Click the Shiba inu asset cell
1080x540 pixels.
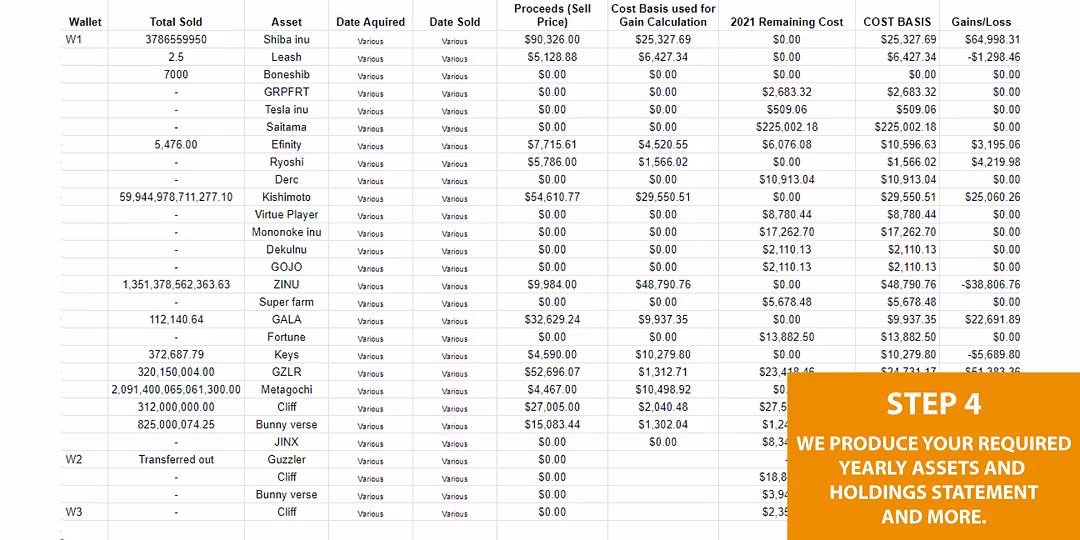pos(287,40)
